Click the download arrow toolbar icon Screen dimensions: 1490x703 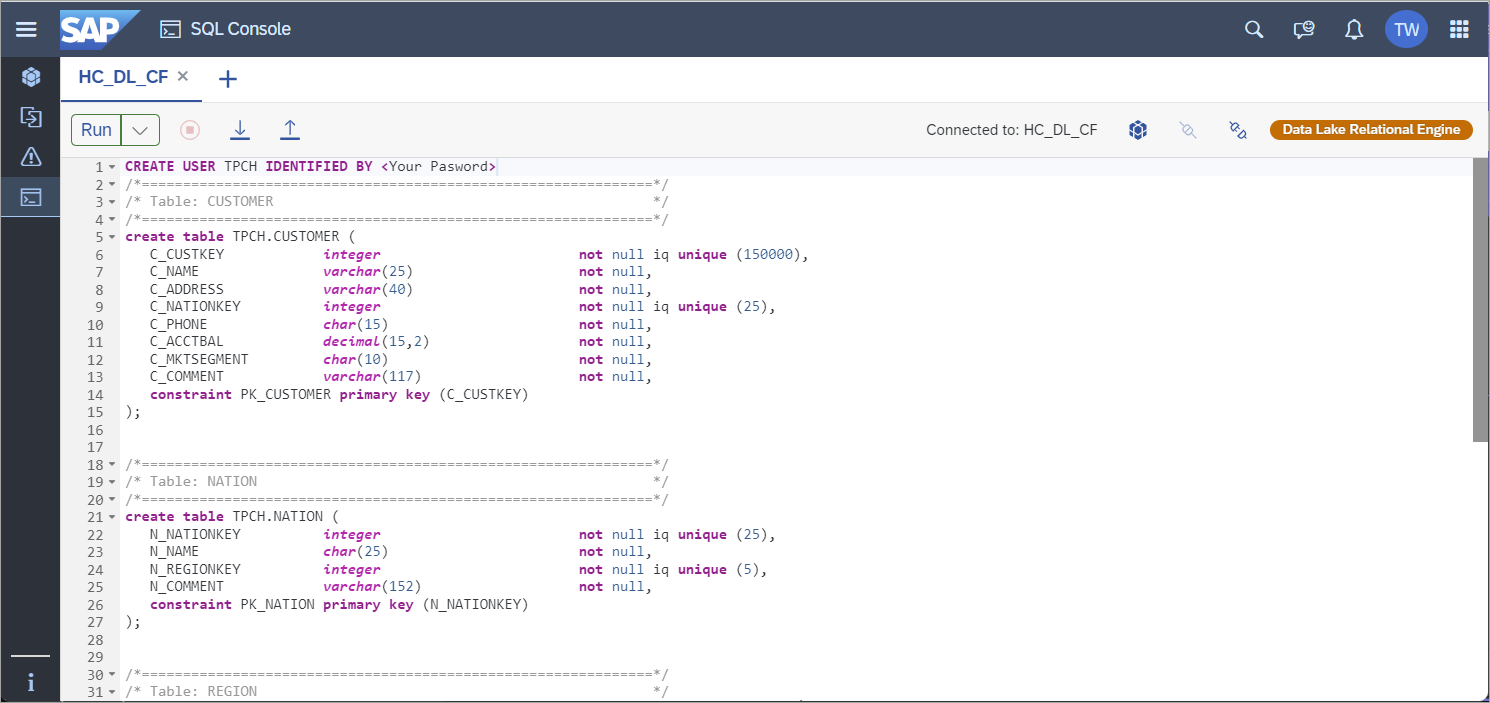tap(240, 130)
